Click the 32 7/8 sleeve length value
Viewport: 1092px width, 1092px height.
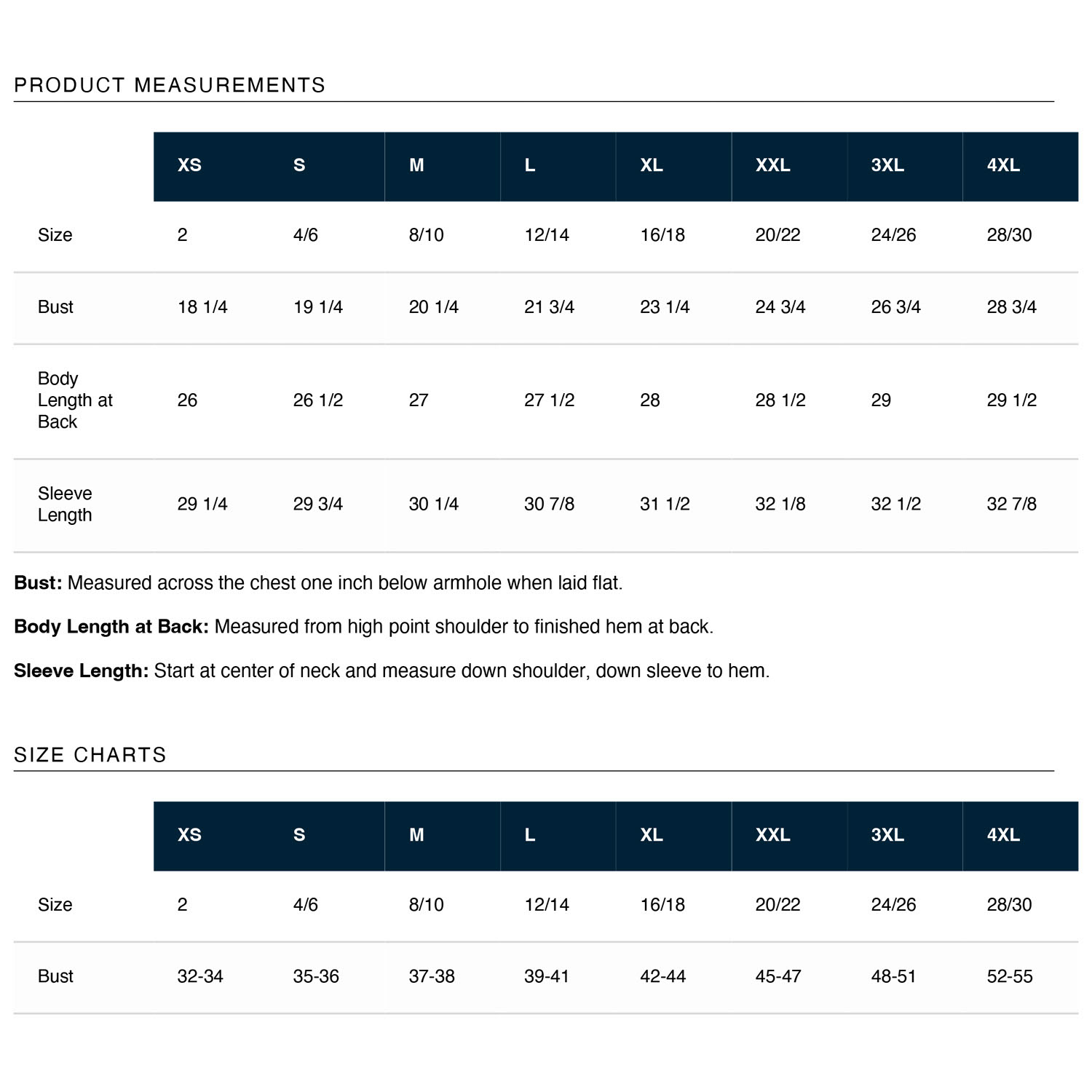point(1011,504)
